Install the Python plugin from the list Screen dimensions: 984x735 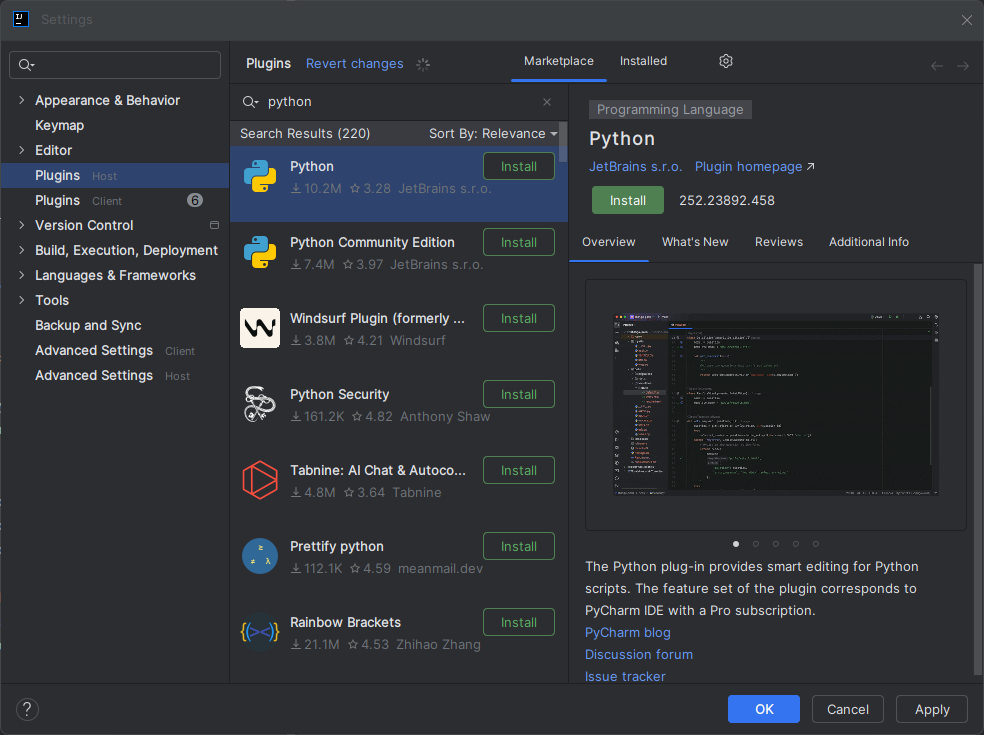pos(518,166)
